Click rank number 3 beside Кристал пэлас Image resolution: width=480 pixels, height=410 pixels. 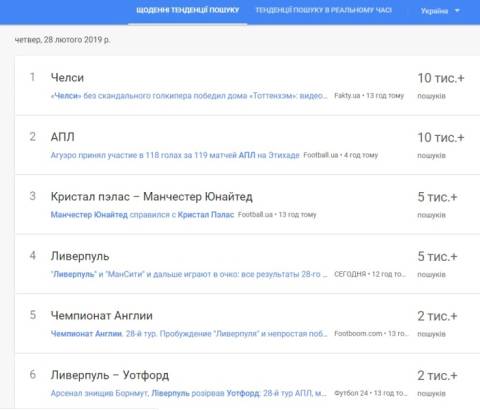(x=32, y=196)
